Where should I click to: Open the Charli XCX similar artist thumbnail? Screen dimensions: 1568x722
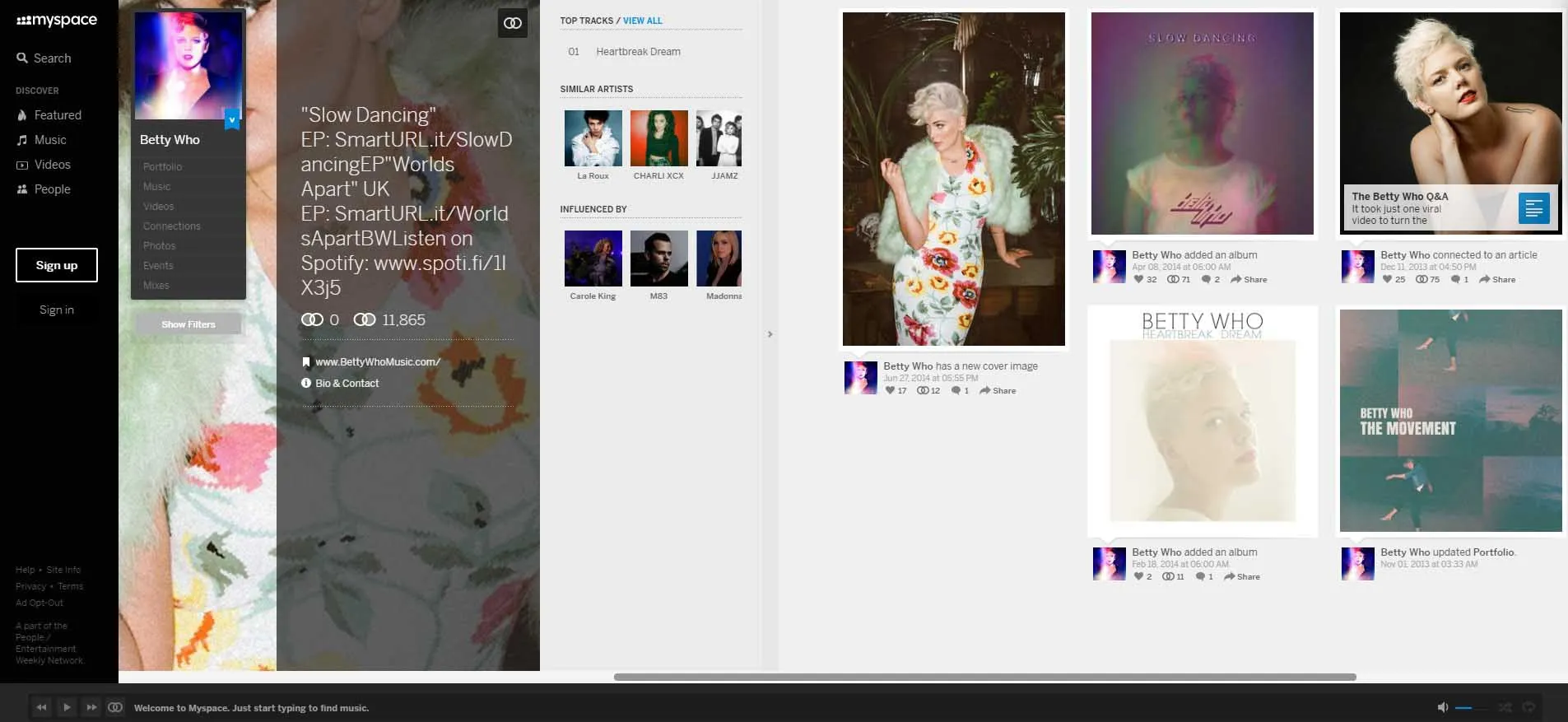(x=659, y=138)
